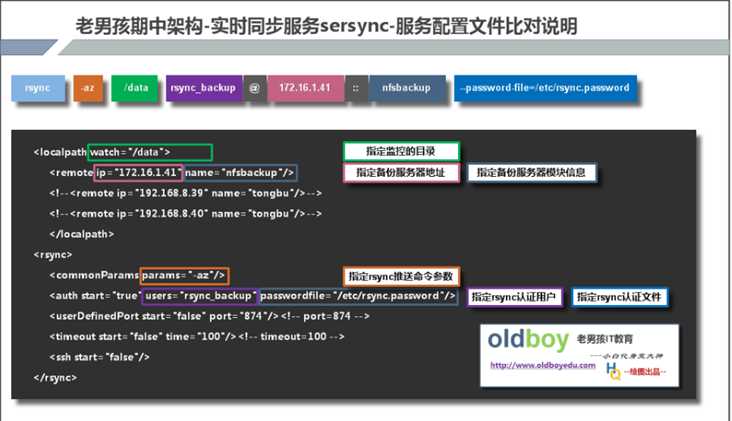Viewport: 732px width, 421px height.
Task: Click the '<localpath' tag text
Action: 60,152
